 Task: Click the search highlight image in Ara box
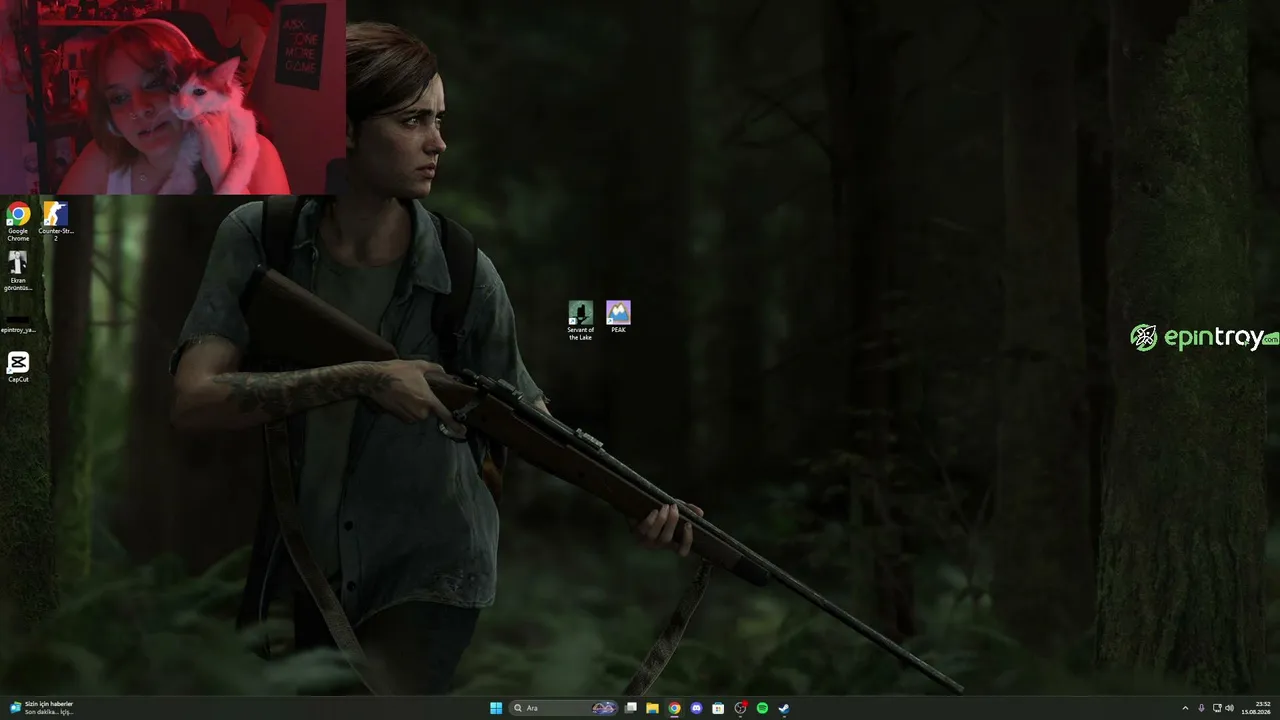coord(604,708)
